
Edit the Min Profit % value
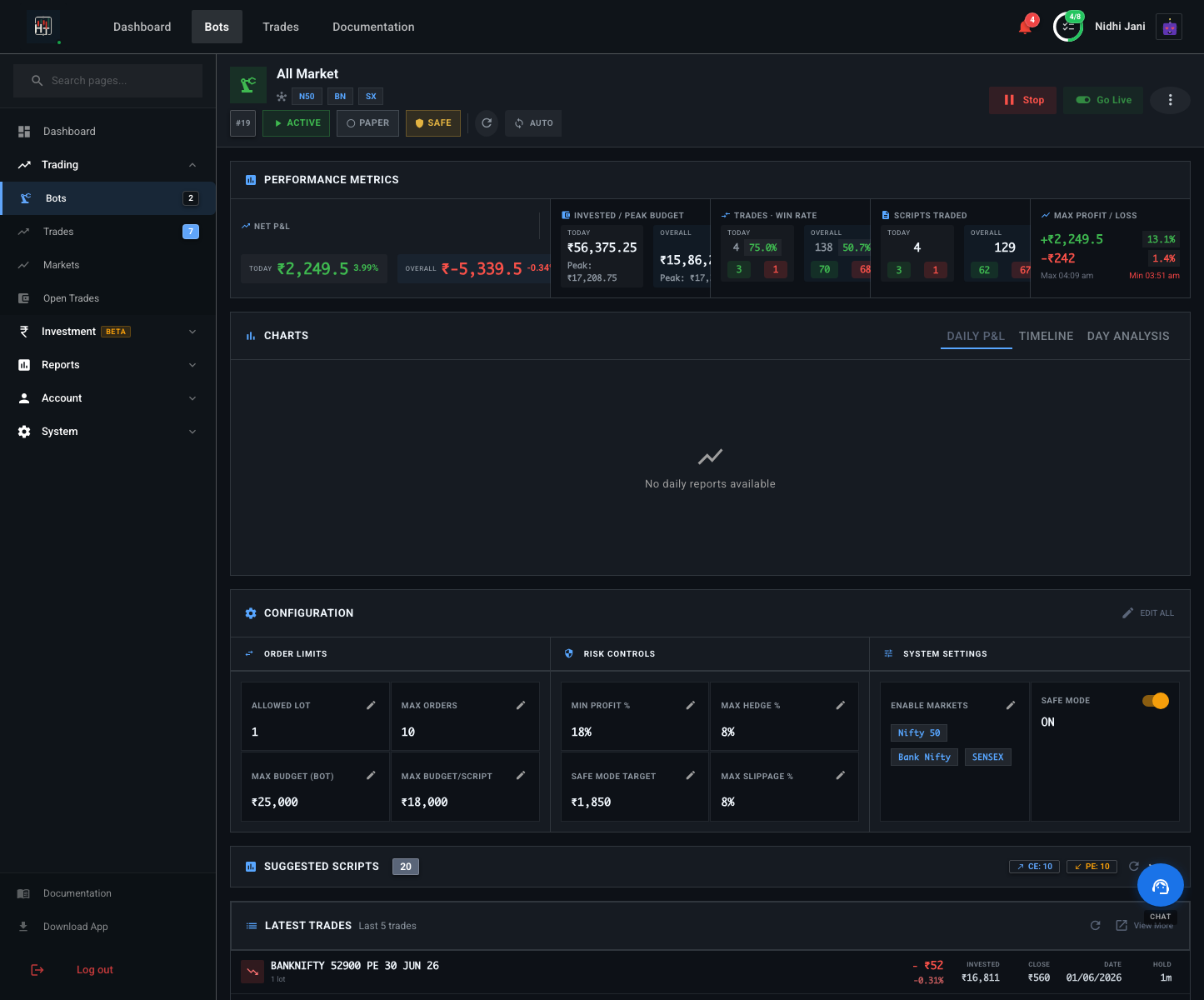[x=690, y=705]
